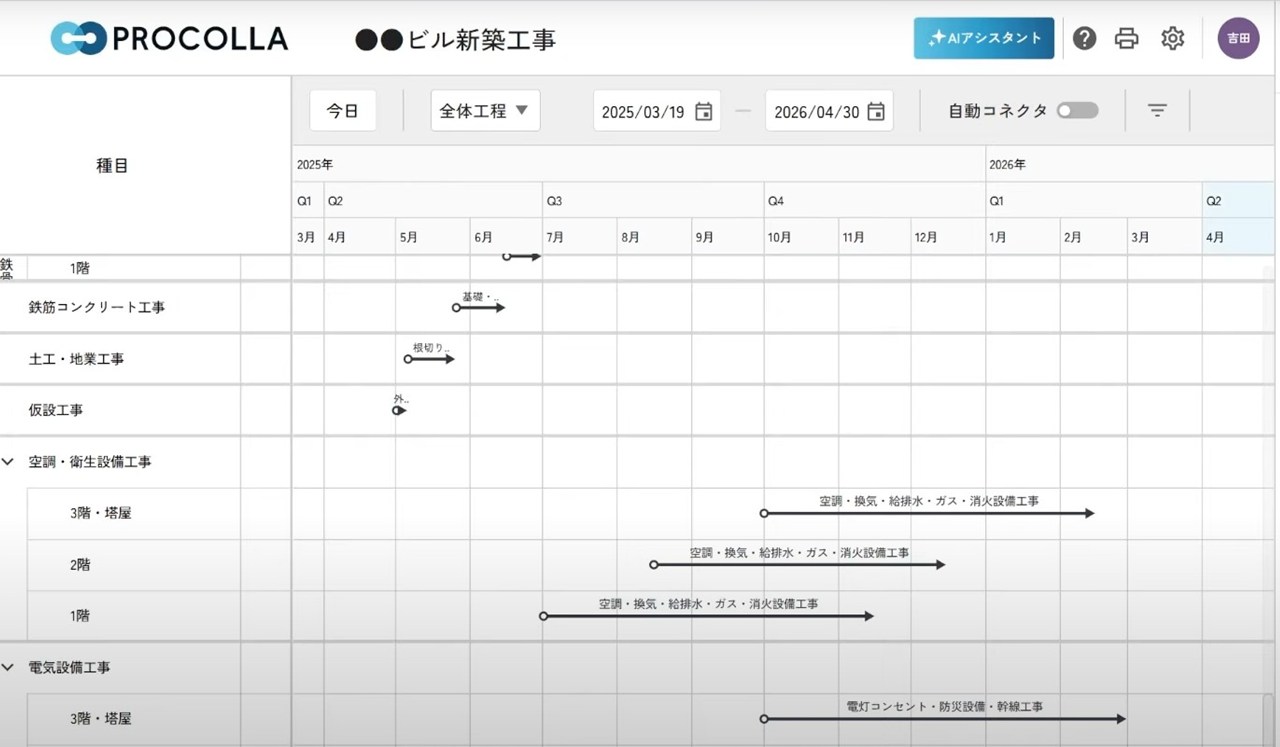1280x747 pixels.
Task: Collapse the 電気設備工事 group
Action: 9,667
